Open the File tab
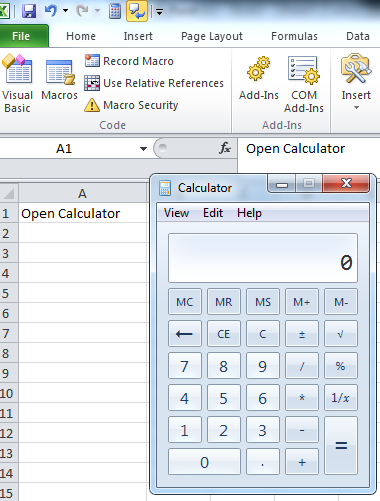The height and width of the screenshot is (501, 380). point(21,36)
